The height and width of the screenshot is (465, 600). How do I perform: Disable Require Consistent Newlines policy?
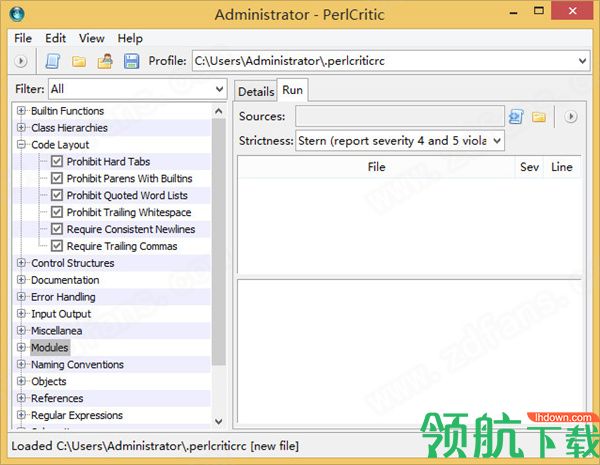[57, 229]
